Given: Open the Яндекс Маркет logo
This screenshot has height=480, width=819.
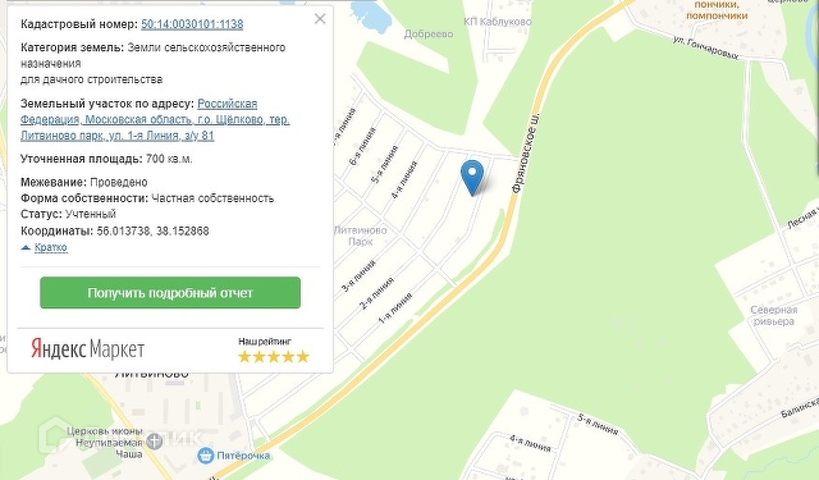Looking at the screenshot, I should [87, 348].
